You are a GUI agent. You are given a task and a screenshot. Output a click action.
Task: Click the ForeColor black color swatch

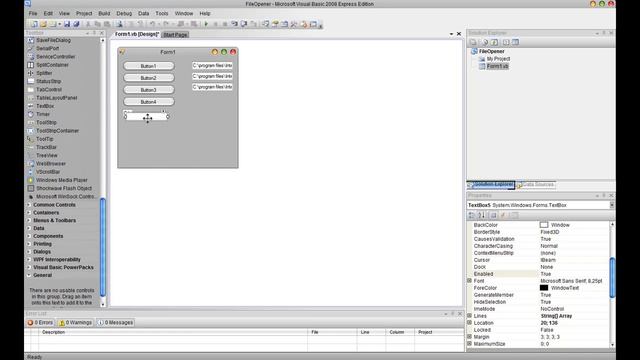[x=544, y=288]
